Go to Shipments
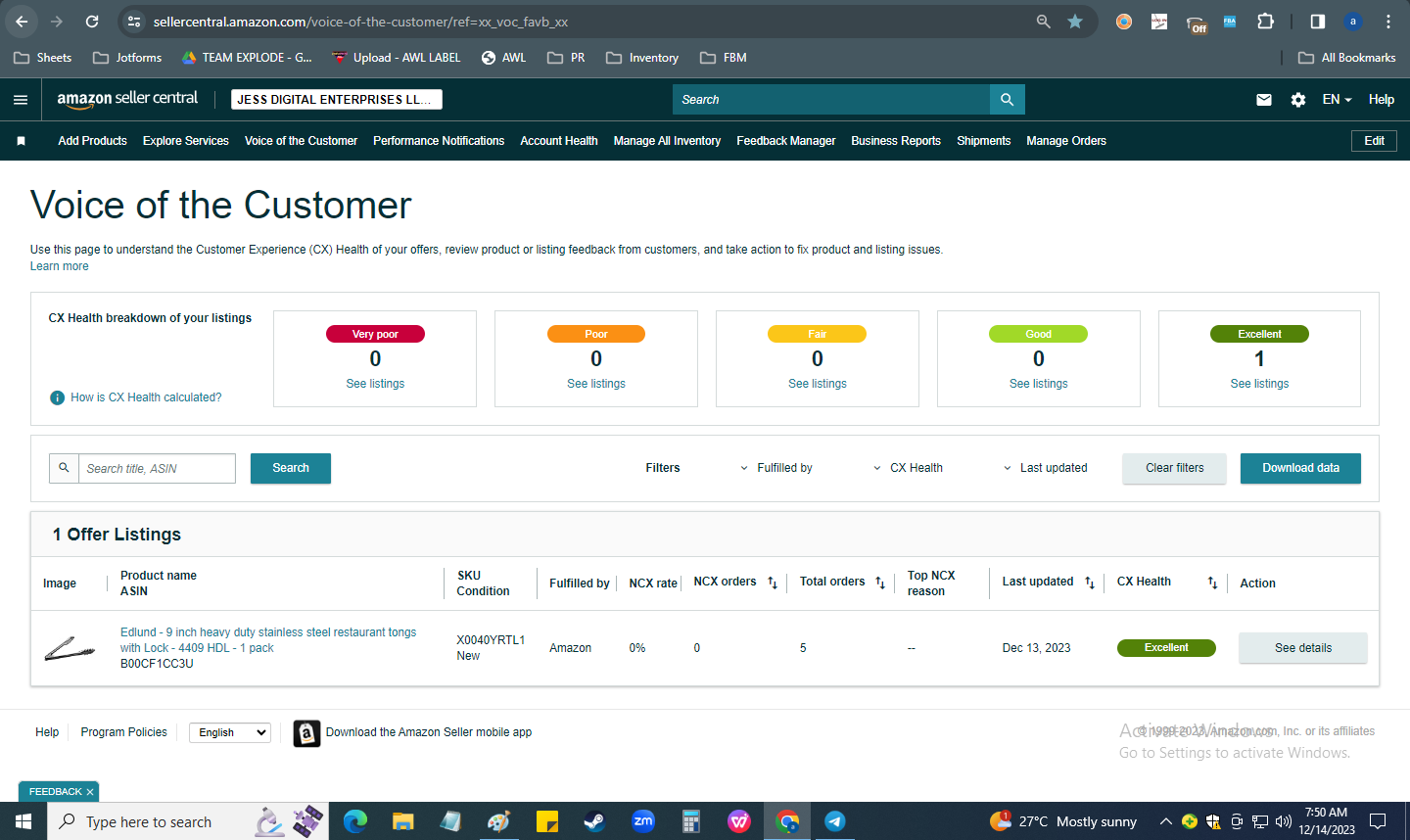The width and height of the screenshot is (1410, 840). tap(983, 141)
